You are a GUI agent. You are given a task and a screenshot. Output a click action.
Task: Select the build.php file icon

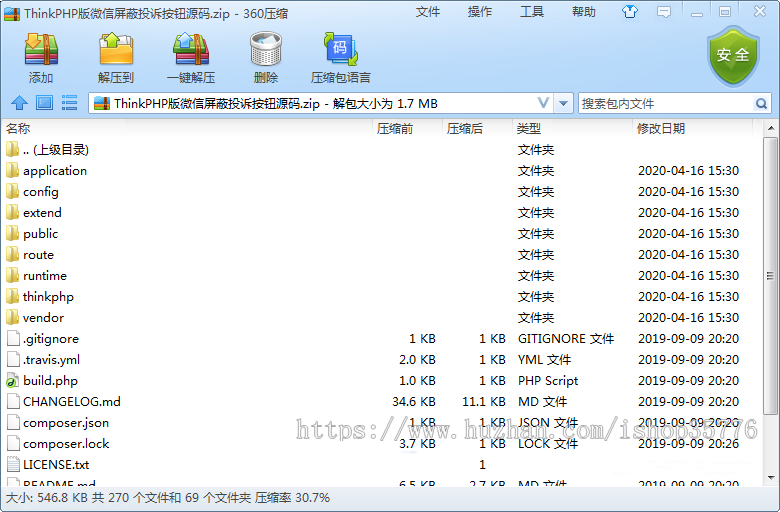coord(13,380)
